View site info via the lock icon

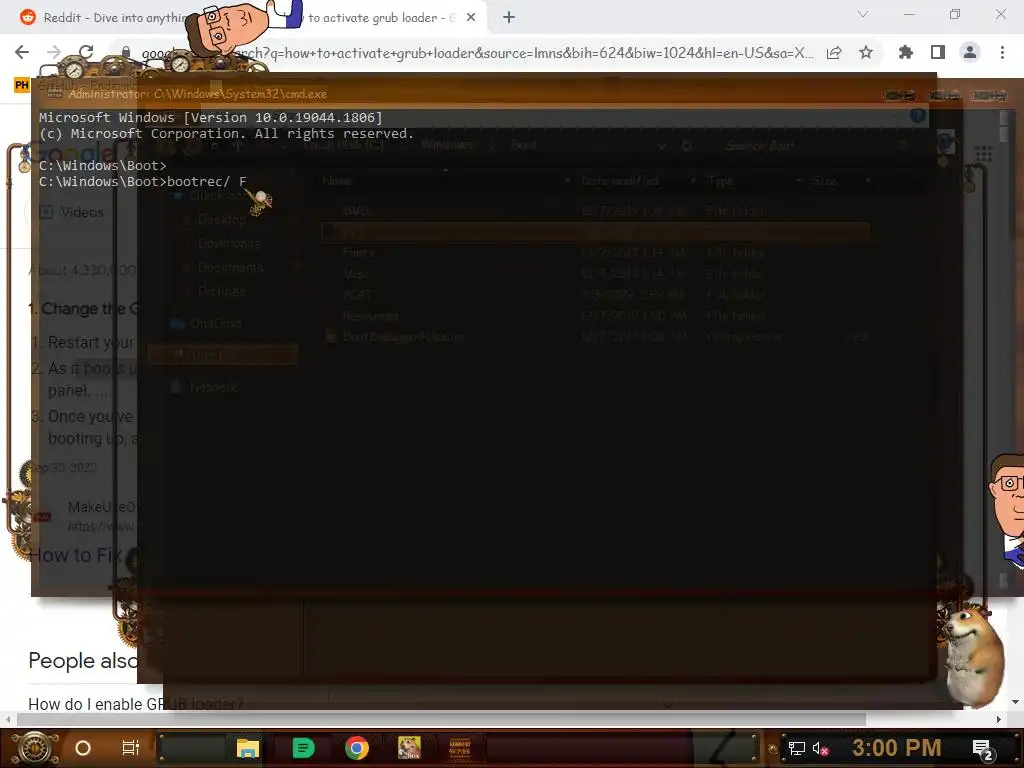(x=126, y=52)
